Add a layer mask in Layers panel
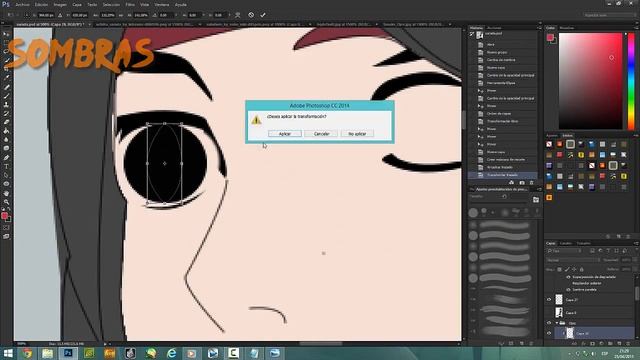640x360 pixels. (x=593, y=344)
